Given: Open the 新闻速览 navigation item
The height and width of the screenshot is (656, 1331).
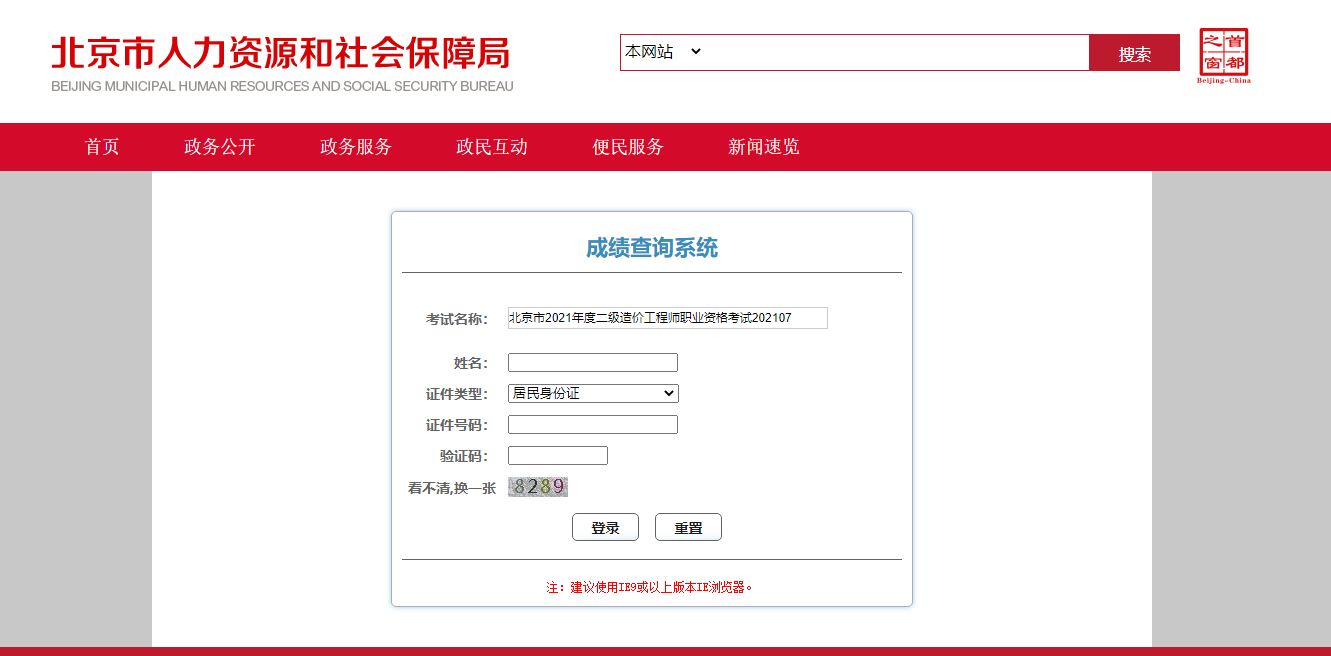Looking at the screenshot, I should coord(764,147).
